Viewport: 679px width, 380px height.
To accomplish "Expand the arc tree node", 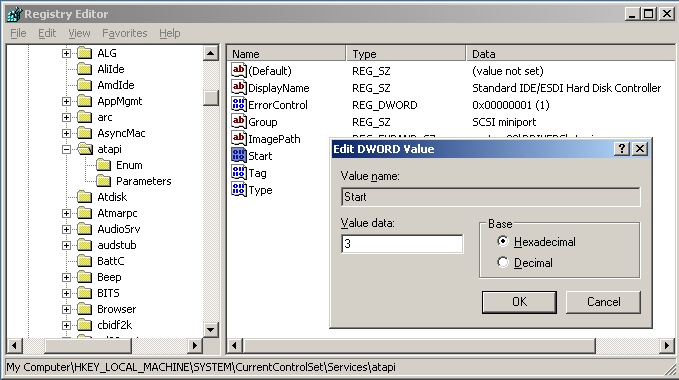I will click(x=66, y=118).
